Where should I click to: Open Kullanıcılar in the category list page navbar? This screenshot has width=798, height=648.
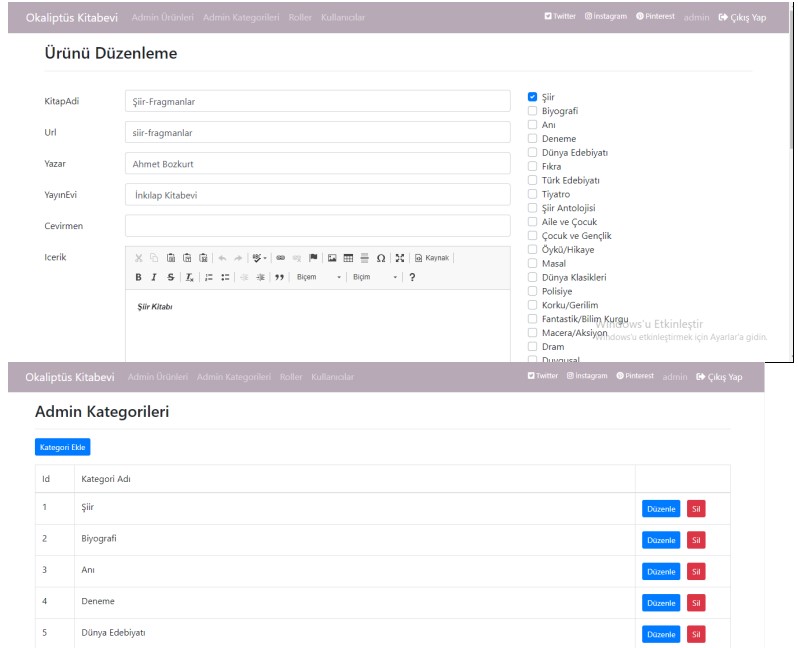pyautogui.click(x=332, y=377)
